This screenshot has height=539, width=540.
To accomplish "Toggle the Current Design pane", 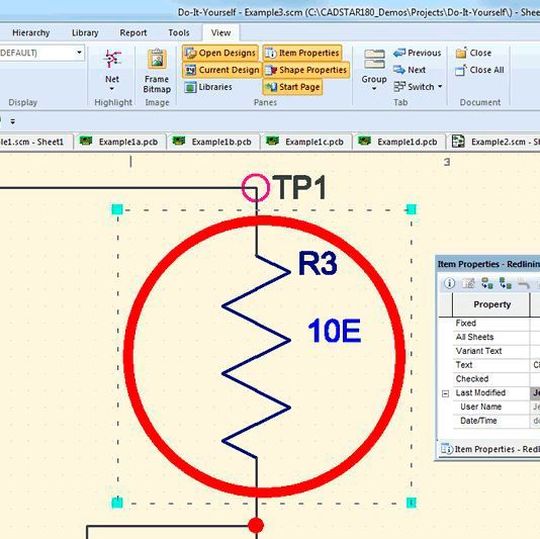I will pyautogui.click(x=222, y=70).
